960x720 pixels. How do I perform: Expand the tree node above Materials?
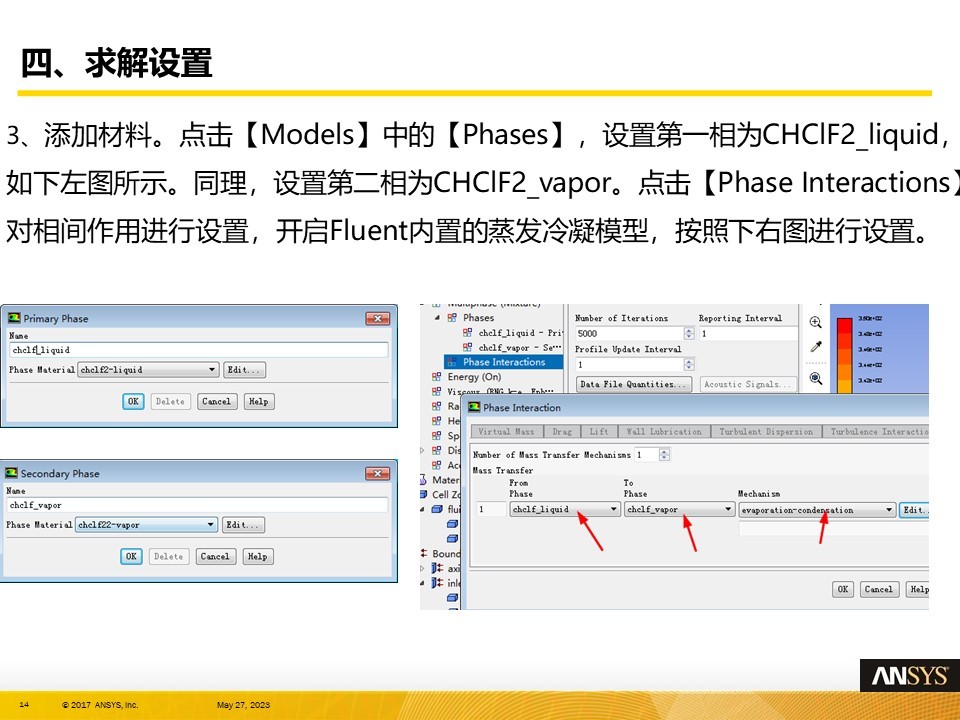click(422, 450)
